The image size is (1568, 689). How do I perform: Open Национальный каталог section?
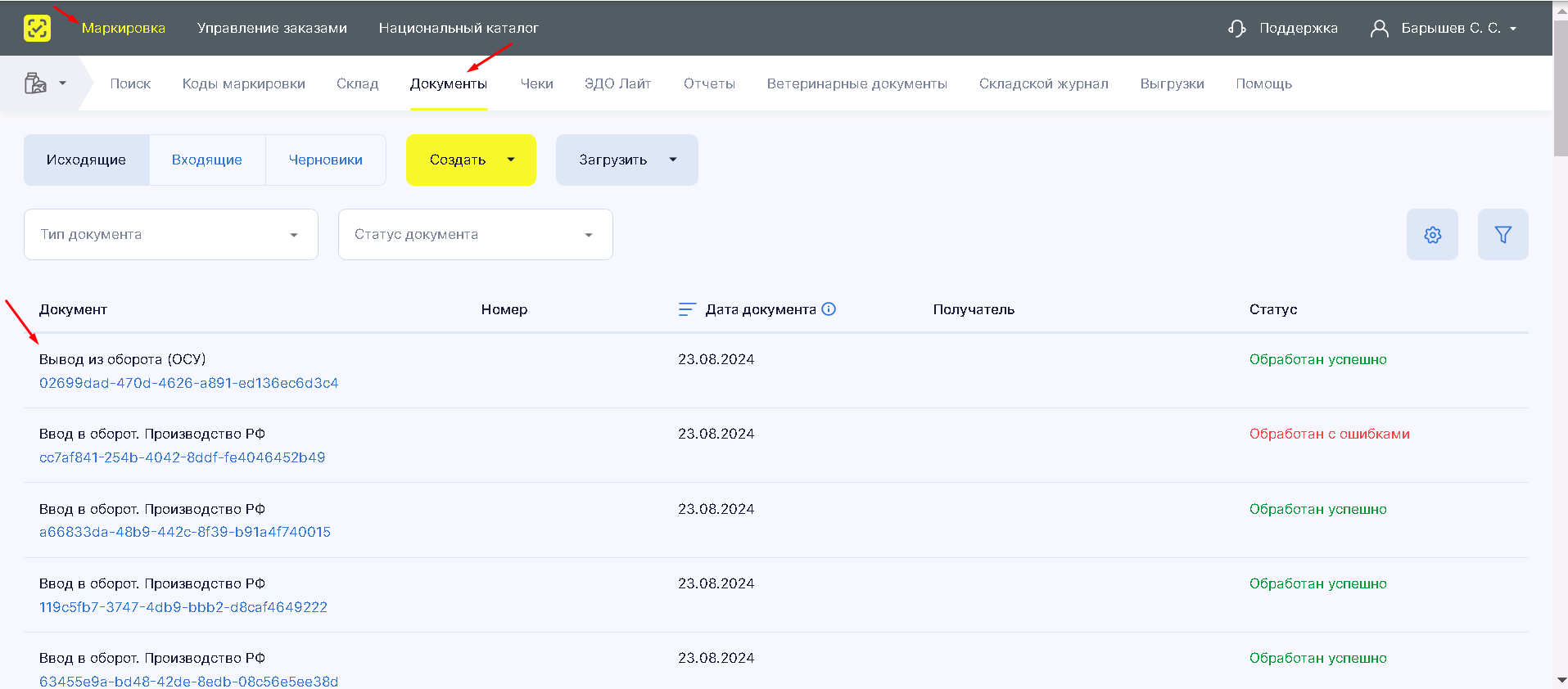tap(459, 28)
